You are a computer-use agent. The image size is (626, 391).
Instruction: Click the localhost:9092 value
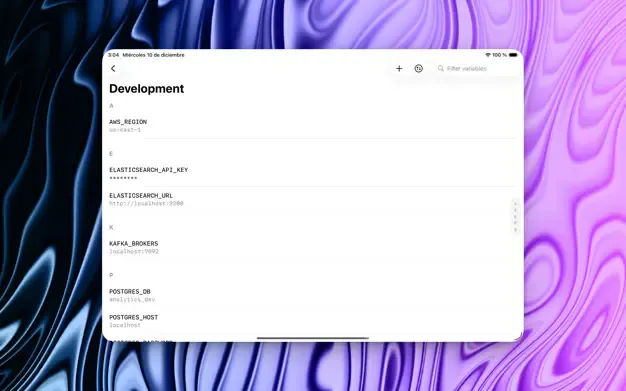point(134,252)
